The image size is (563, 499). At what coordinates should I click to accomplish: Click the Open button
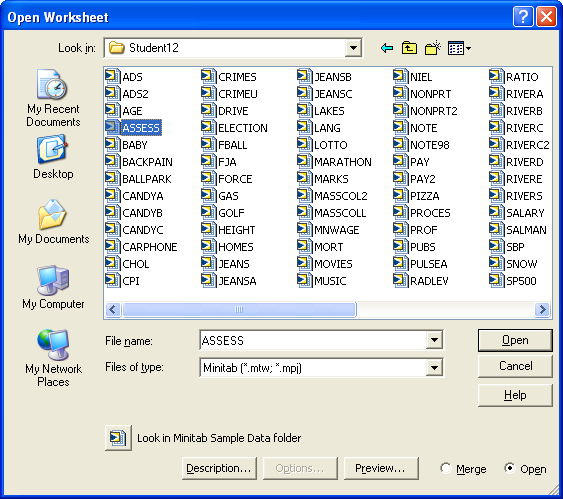click(515, 340)
